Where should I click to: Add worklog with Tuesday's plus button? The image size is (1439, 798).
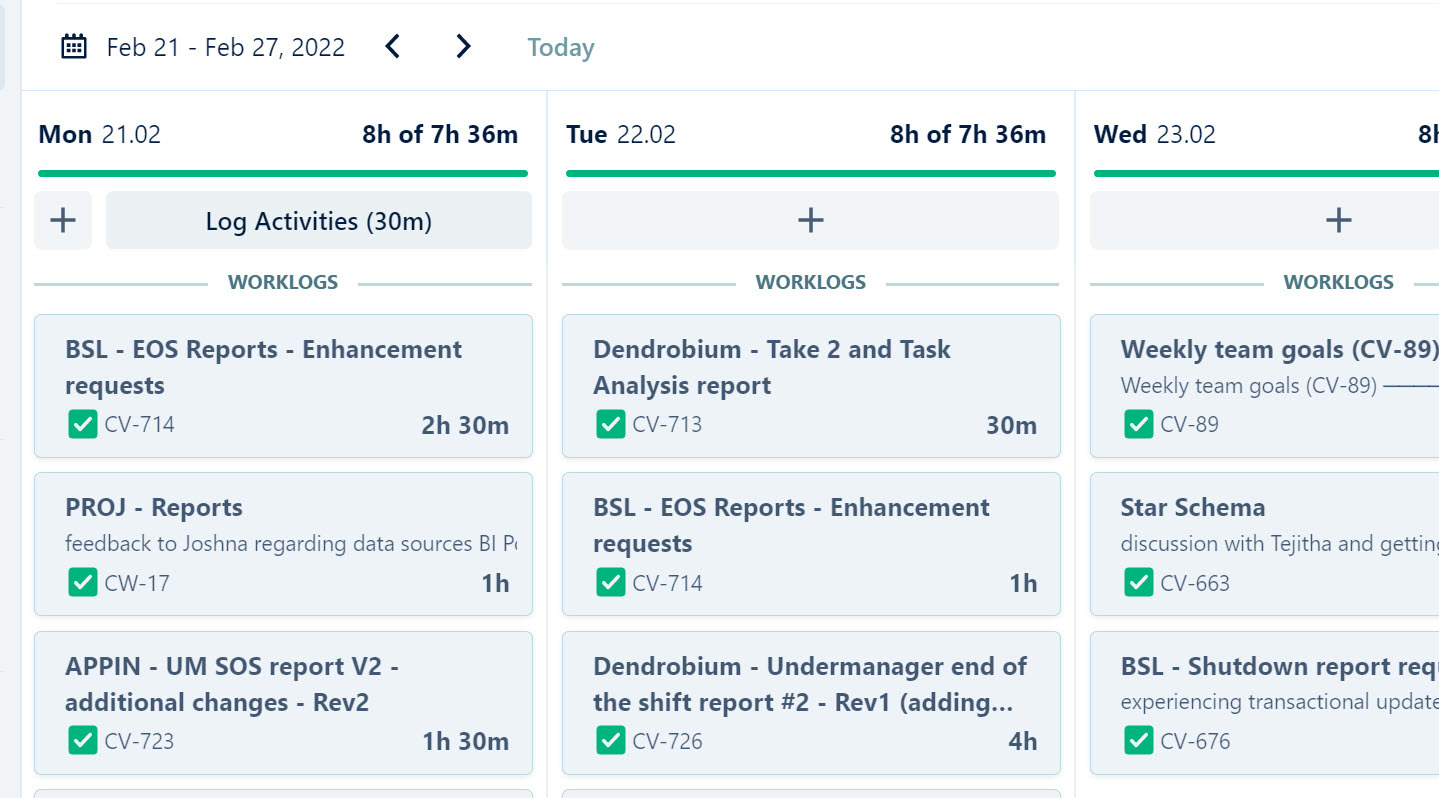[x=810, y=220]
